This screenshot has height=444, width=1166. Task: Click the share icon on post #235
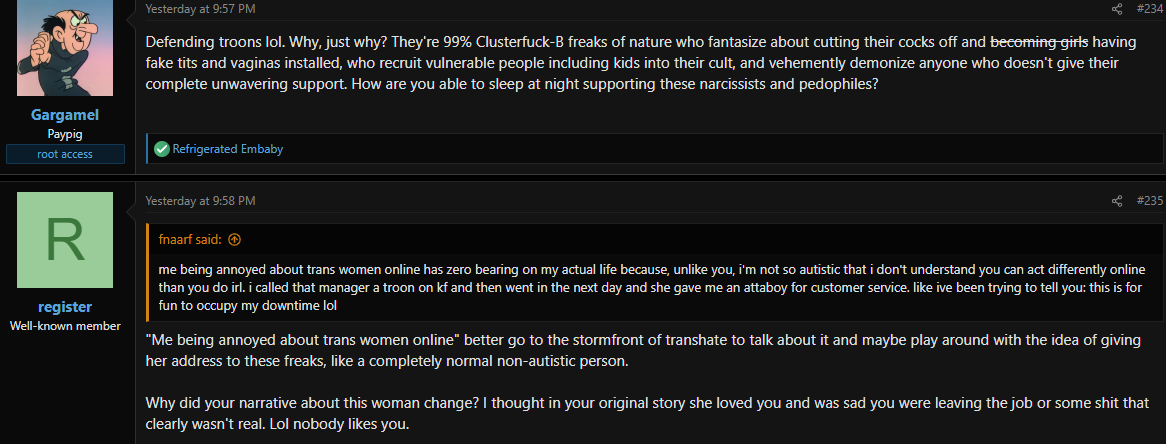(1117, 201)
